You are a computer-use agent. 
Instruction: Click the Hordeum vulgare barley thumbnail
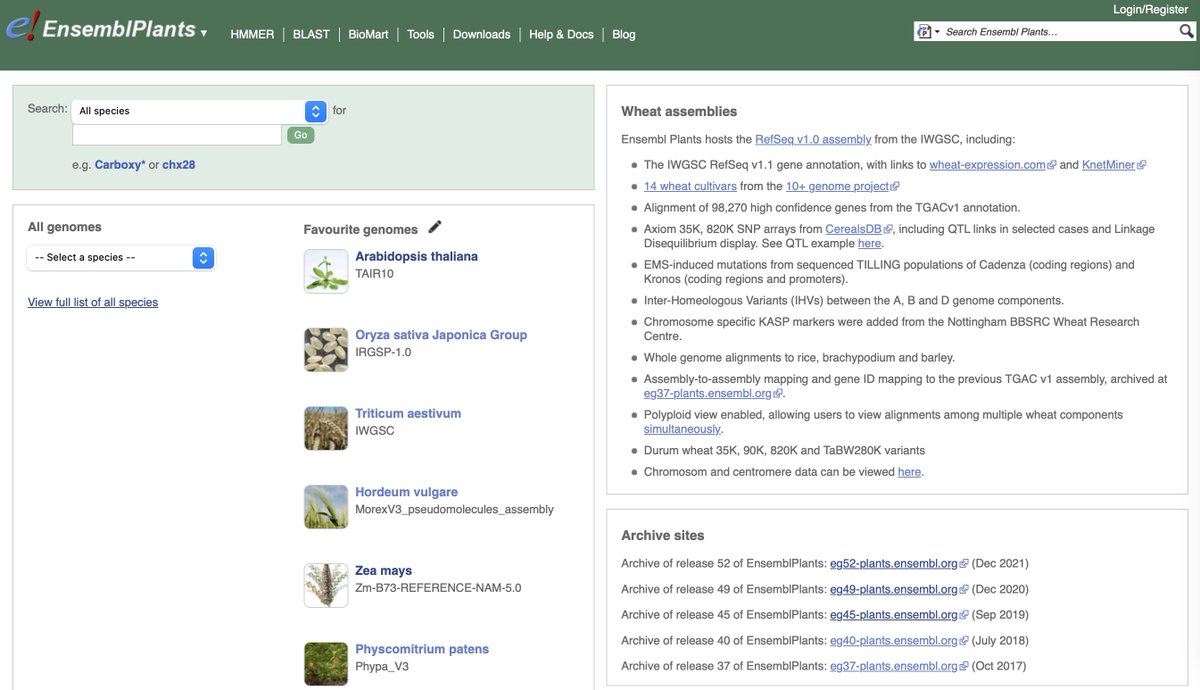point(326,507)
